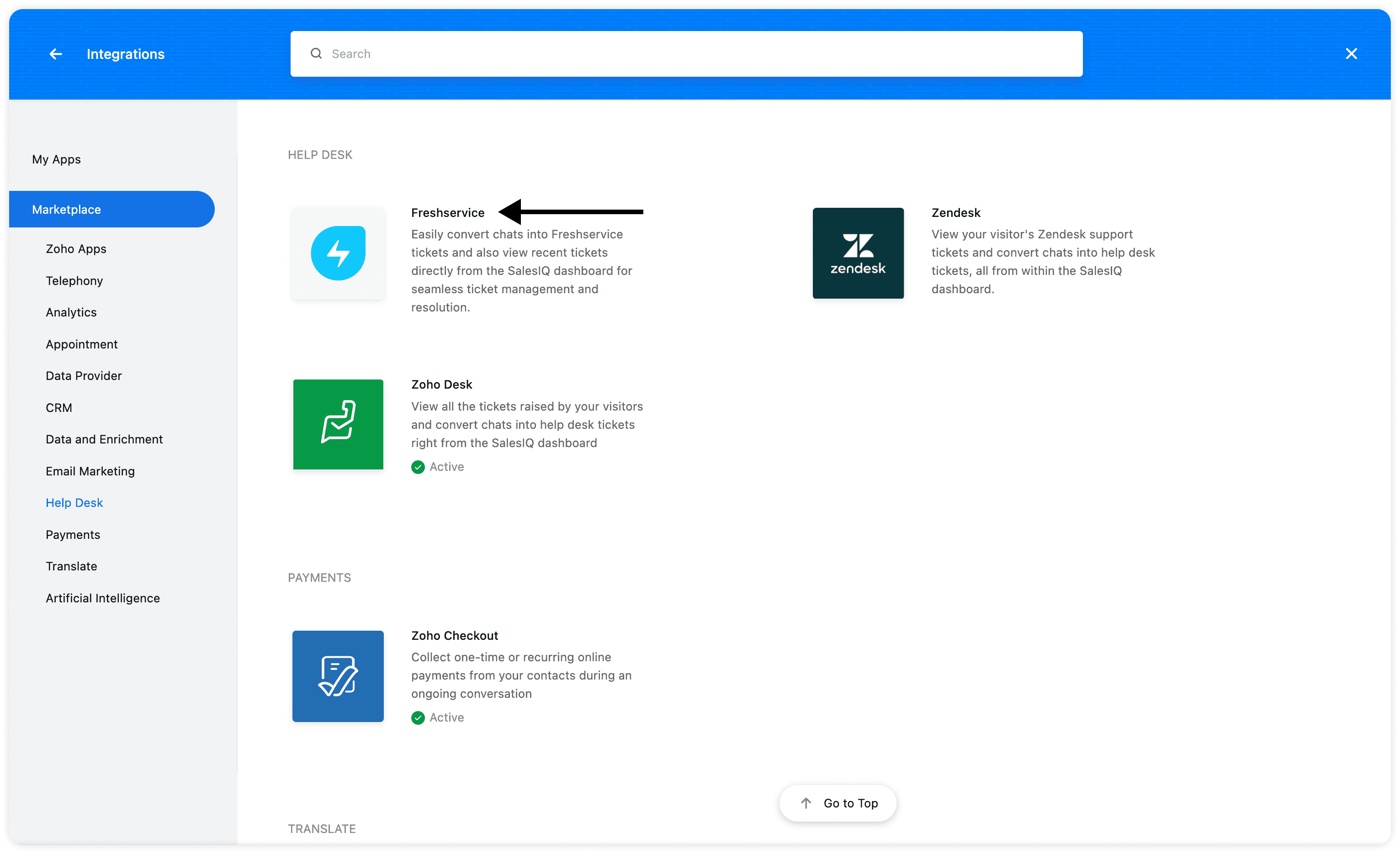This screenshot has height=854, width=1400.
Task: Select the Telephony category
Action: (x=74, y=280)
